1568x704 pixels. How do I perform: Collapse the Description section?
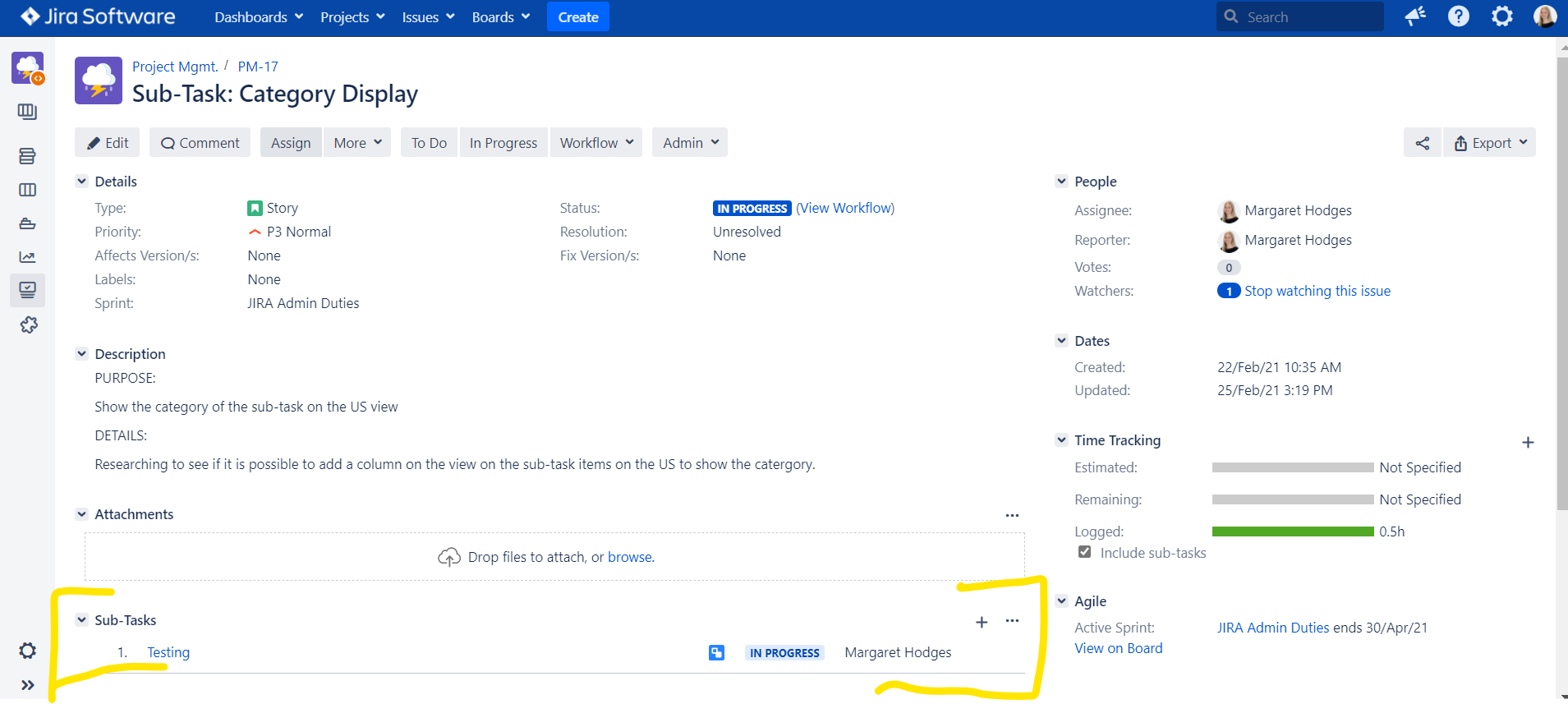tap(82, 354)
